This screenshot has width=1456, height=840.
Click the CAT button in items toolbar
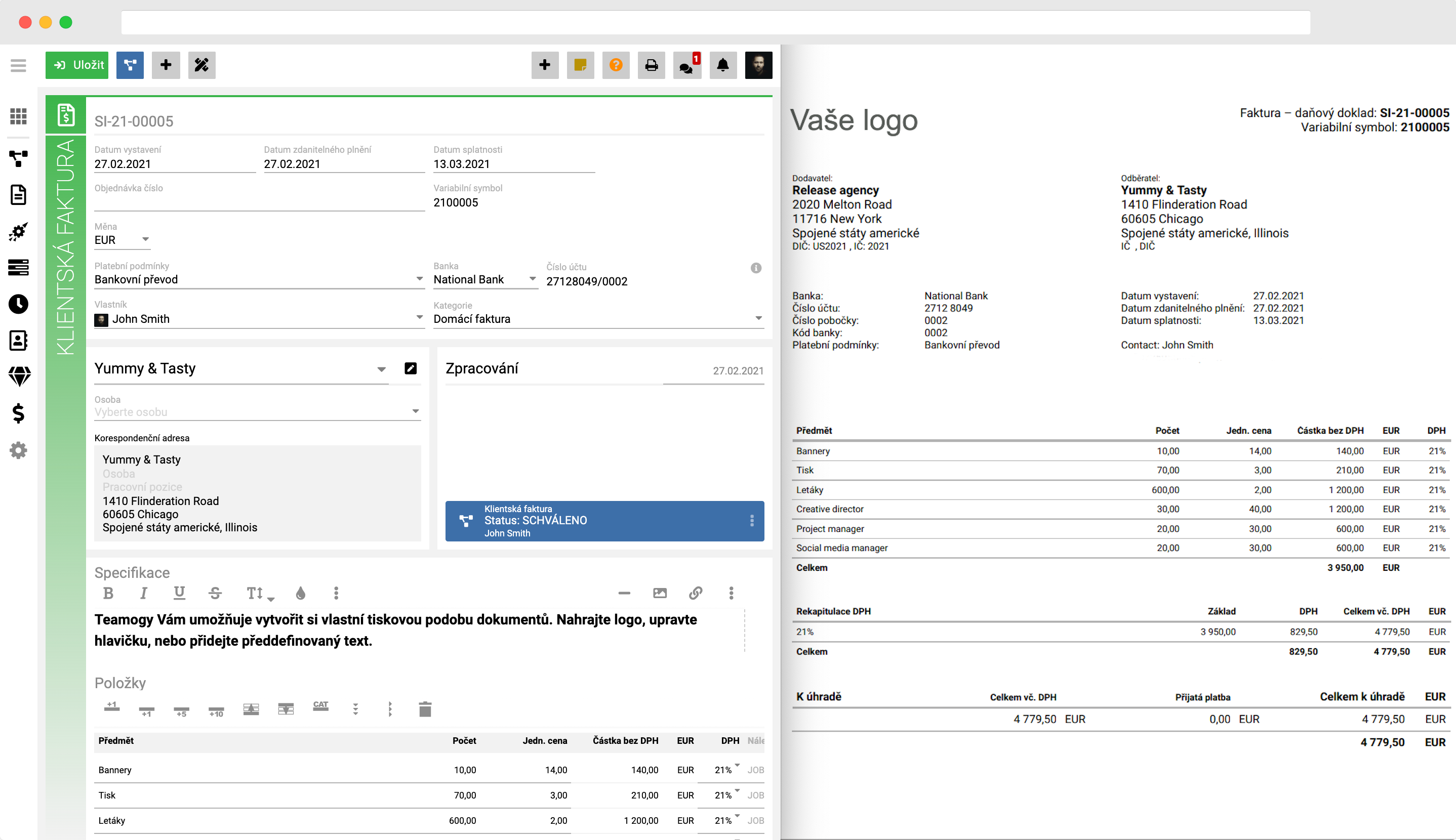coord(320,707)
